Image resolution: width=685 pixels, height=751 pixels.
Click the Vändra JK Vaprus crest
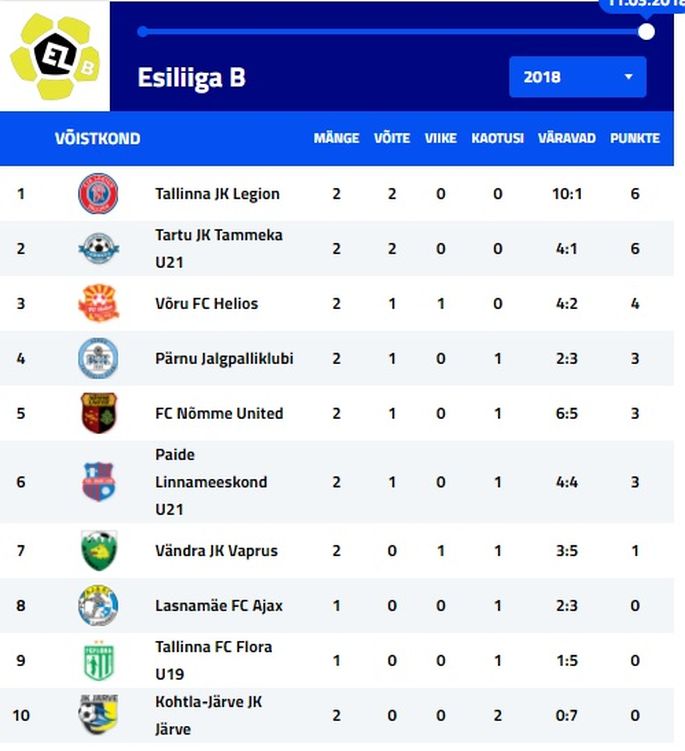(99, 550)
